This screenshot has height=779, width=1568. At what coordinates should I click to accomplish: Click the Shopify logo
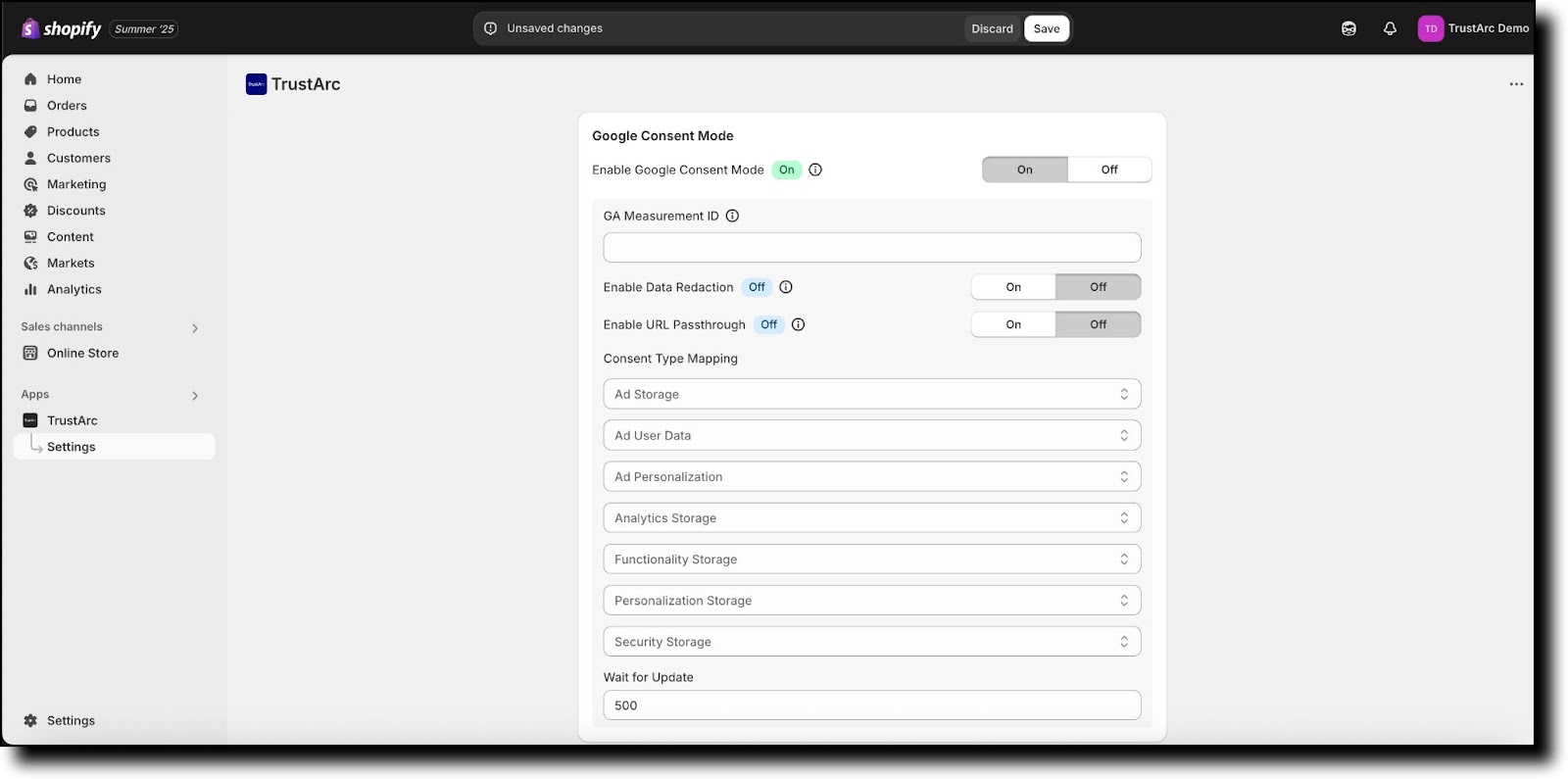(61, 28)
